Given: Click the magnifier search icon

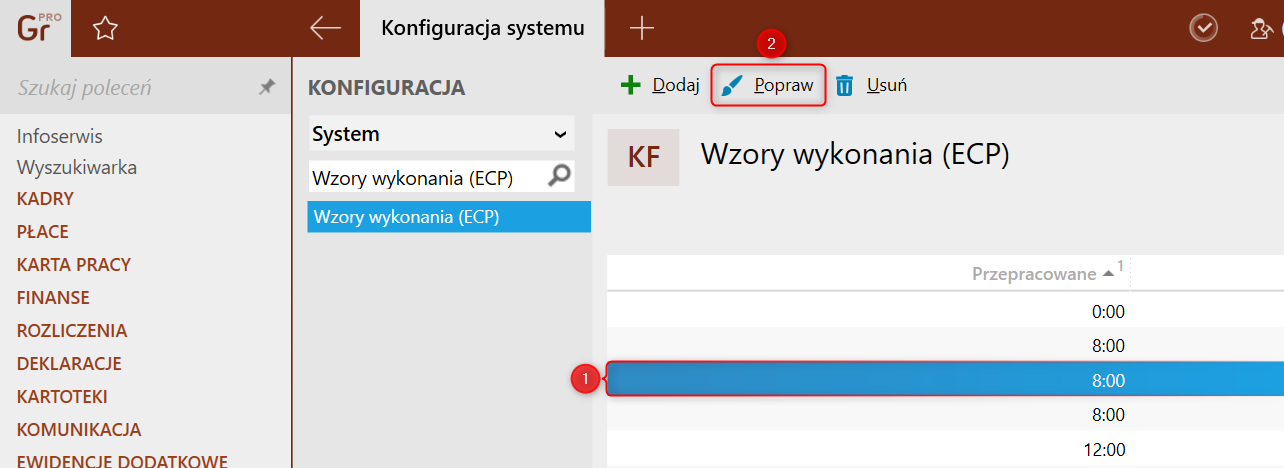Looking at the screenshot, I should pos(561,177).
